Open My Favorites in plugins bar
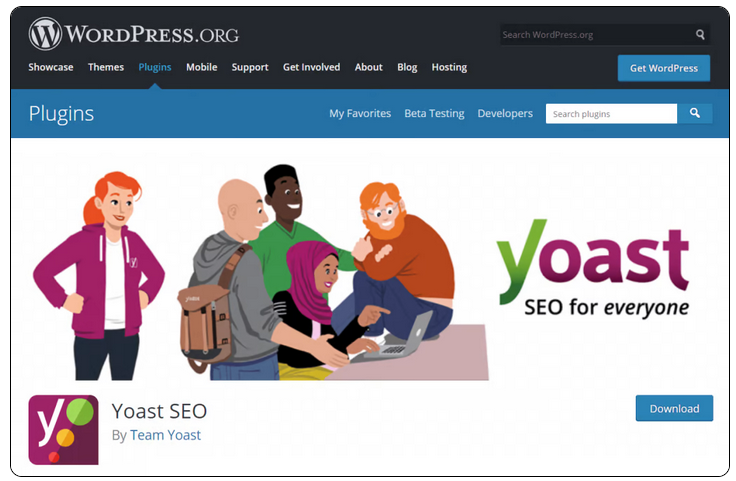The image size is (736, 481). click(360, 114)
